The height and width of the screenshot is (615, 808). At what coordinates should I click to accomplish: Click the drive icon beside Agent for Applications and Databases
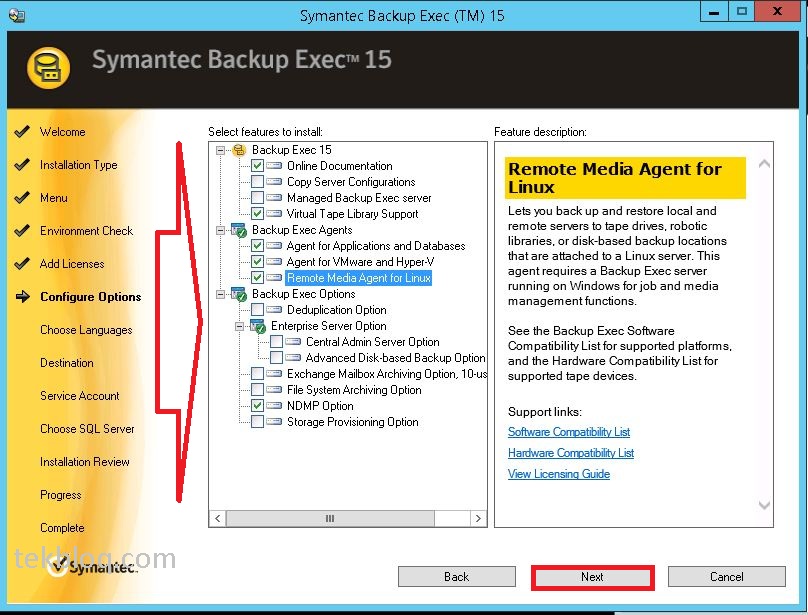click(x=274, y=246)
